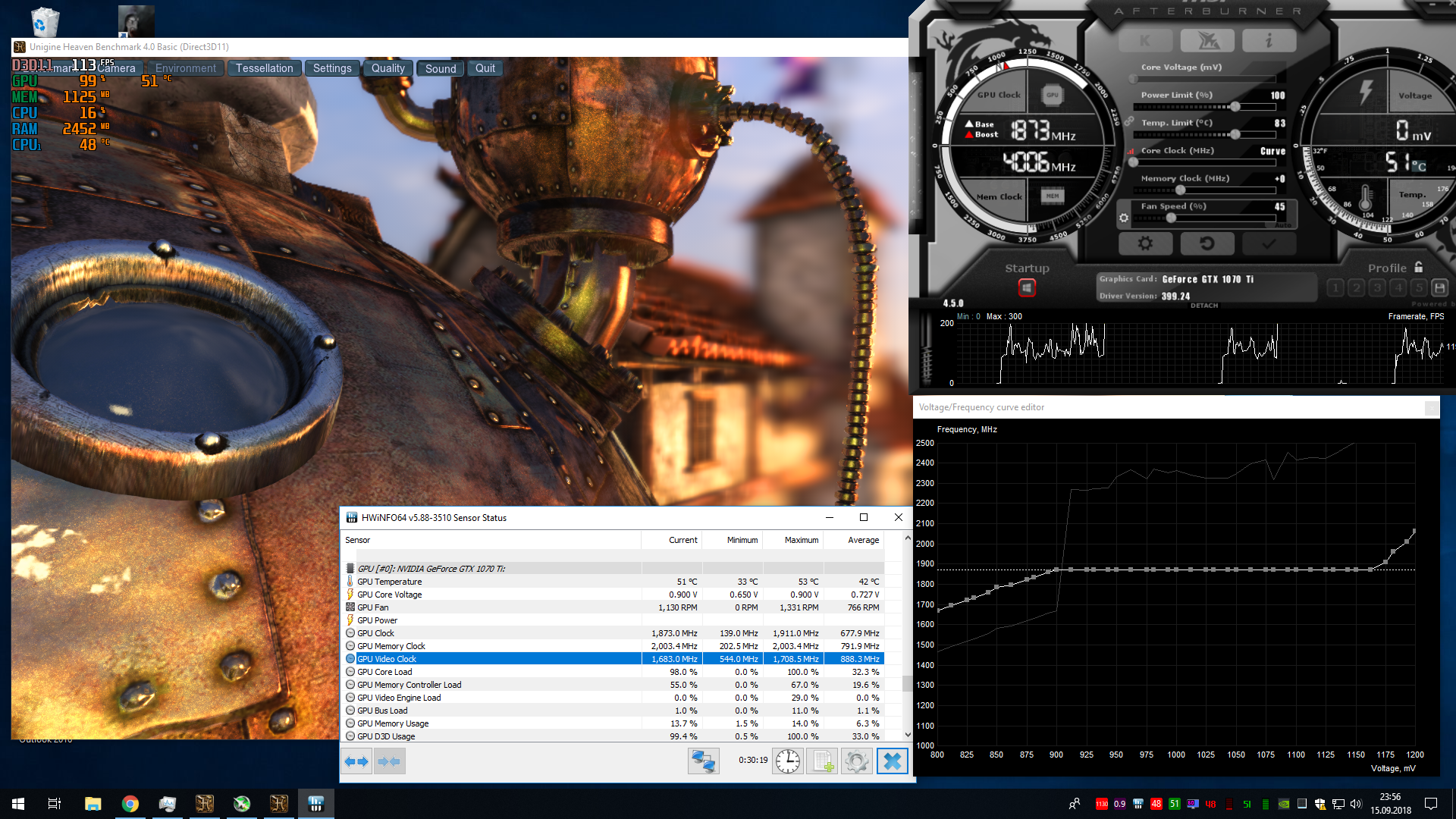Open Afterburner information window
This screenshot has width=1456, height=819.
click(1269, 39)
